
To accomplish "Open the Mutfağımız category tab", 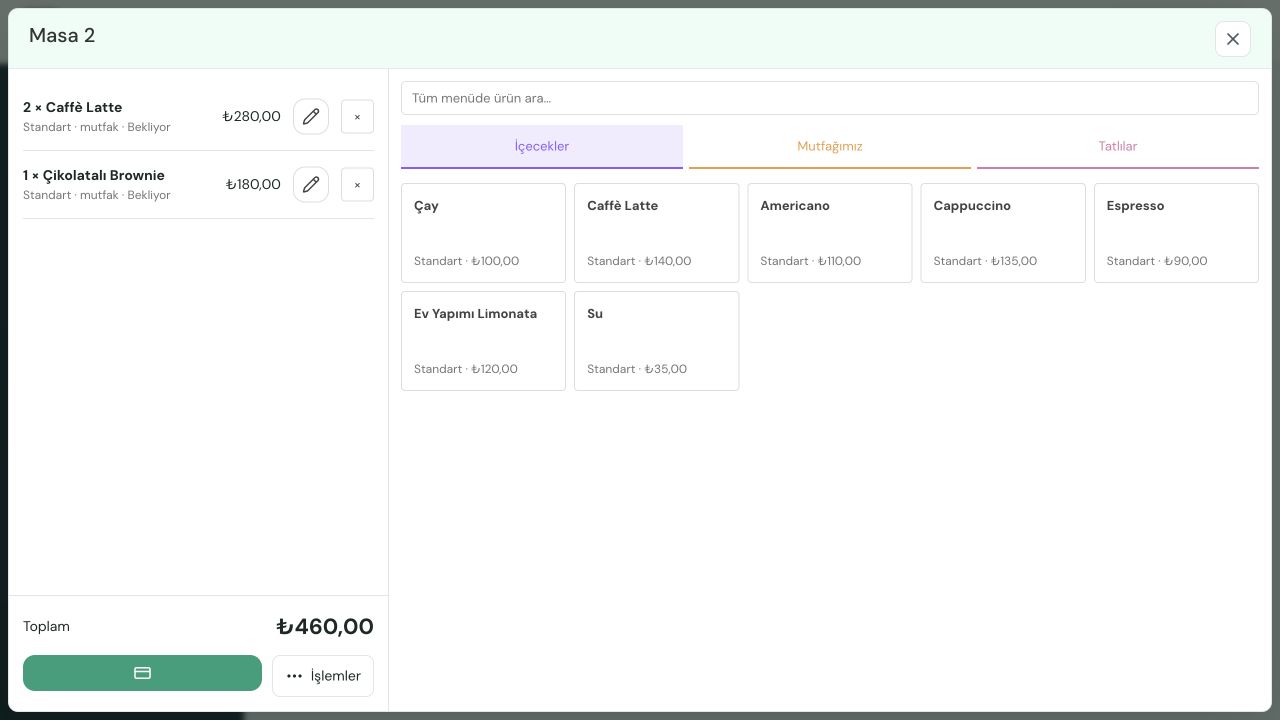I will (830, 146).
